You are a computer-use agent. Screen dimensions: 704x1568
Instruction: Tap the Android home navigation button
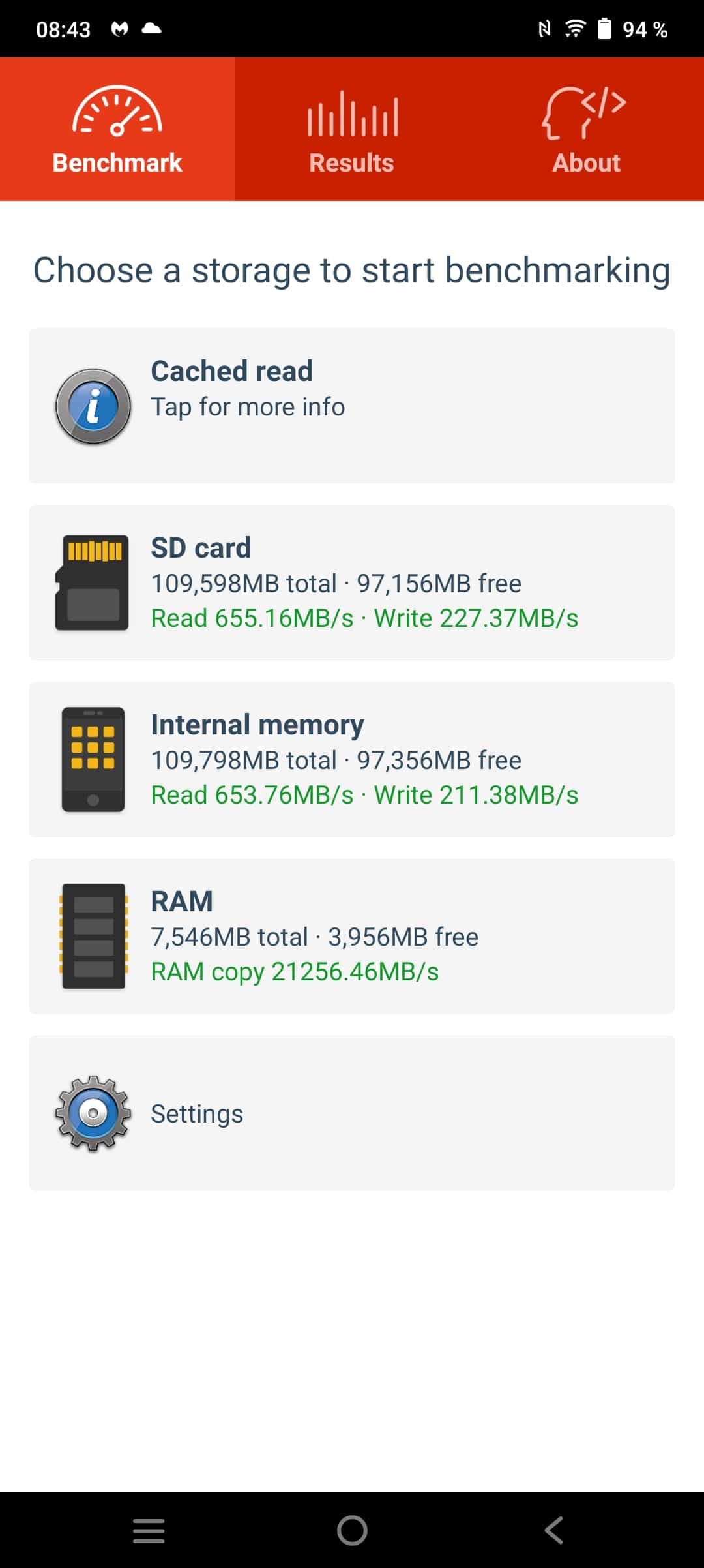(x=352, y=1530)
